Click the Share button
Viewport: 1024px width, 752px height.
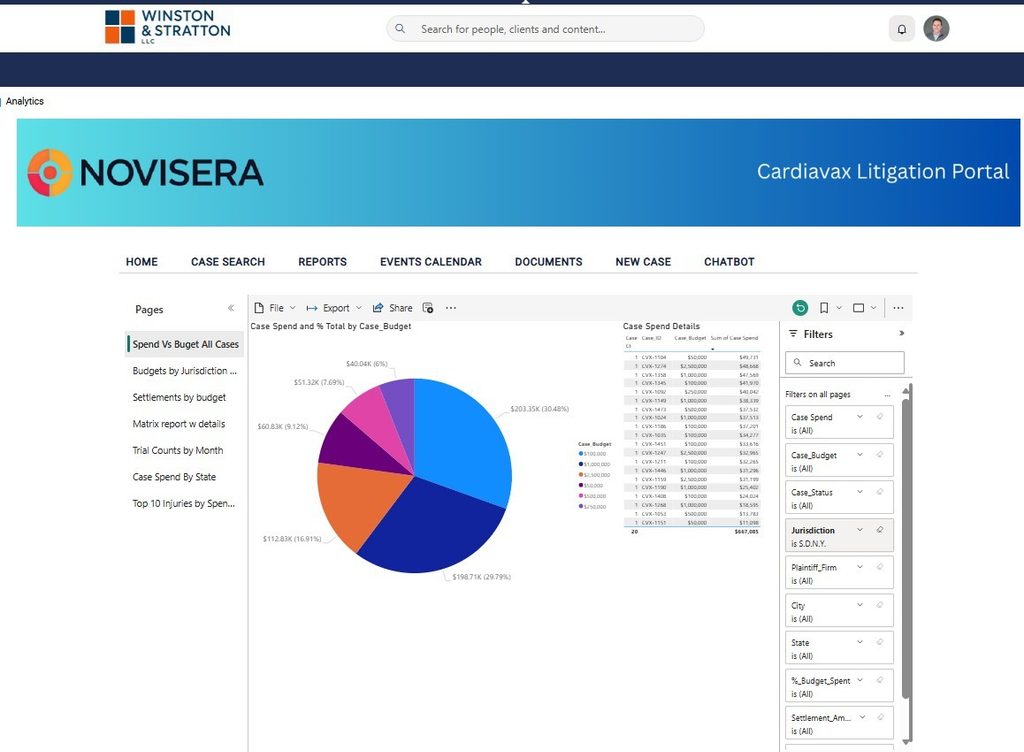[392, 307]
